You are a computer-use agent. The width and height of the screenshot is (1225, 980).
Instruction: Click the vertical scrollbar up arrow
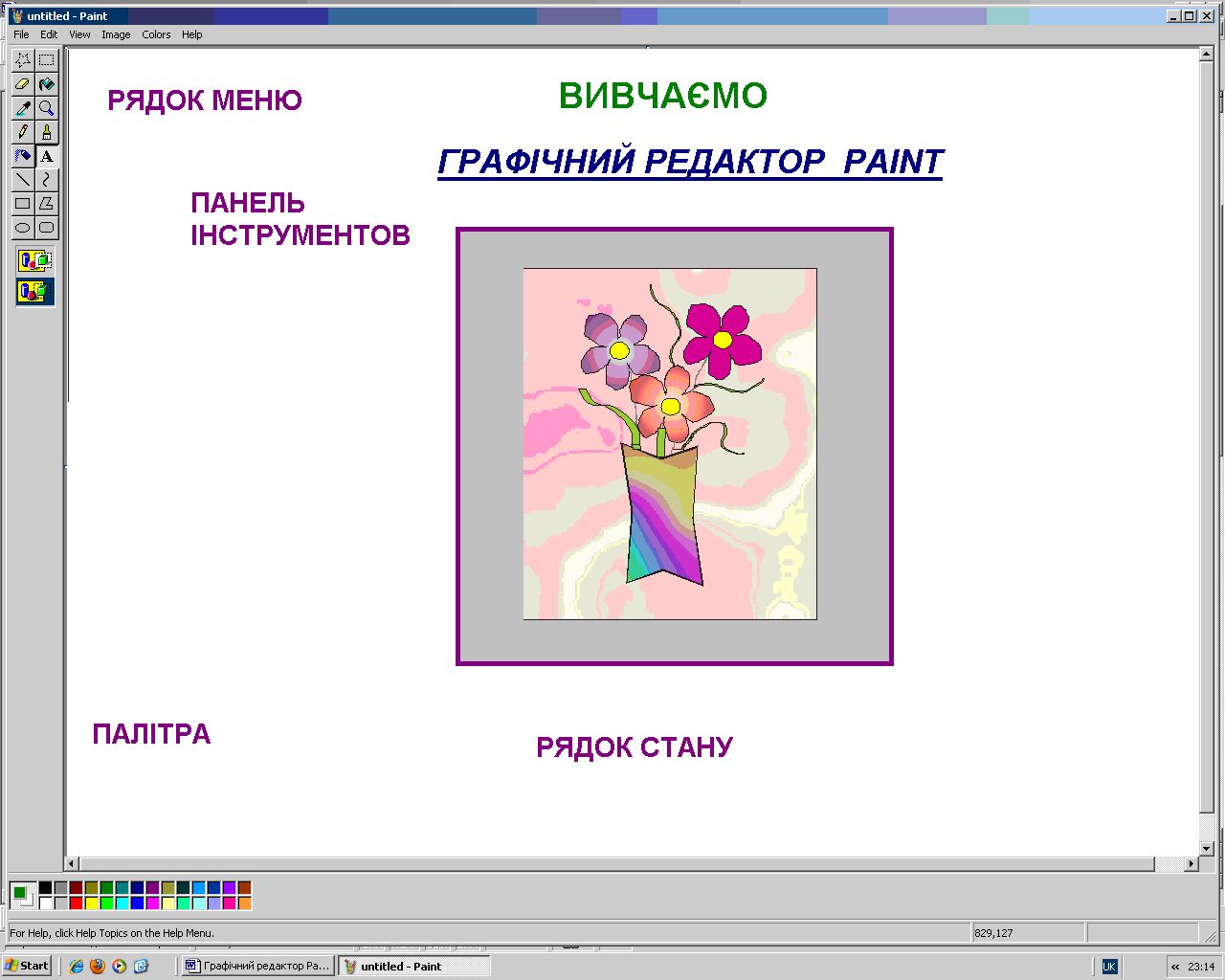(x=1207, y=56)
